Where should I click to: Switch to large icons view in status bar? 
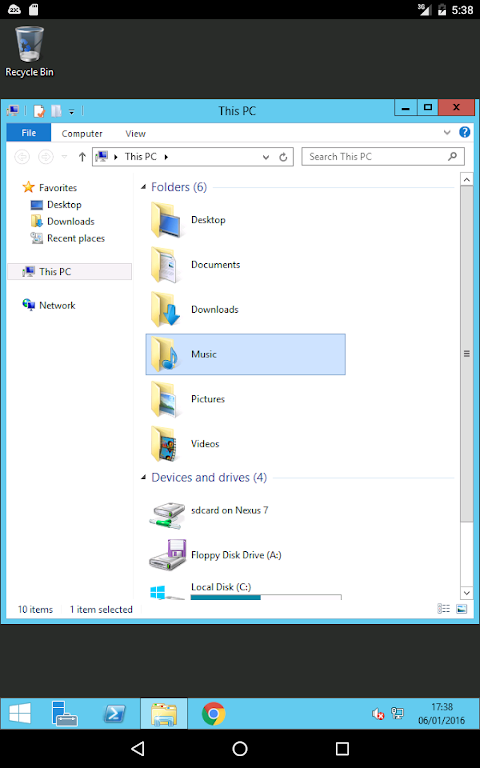461,609
